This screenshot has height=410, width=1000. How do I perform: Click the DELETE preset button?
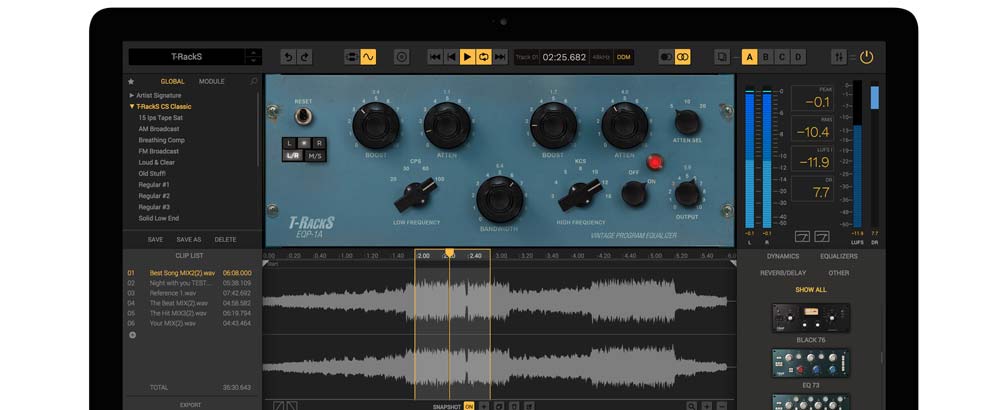225,240
